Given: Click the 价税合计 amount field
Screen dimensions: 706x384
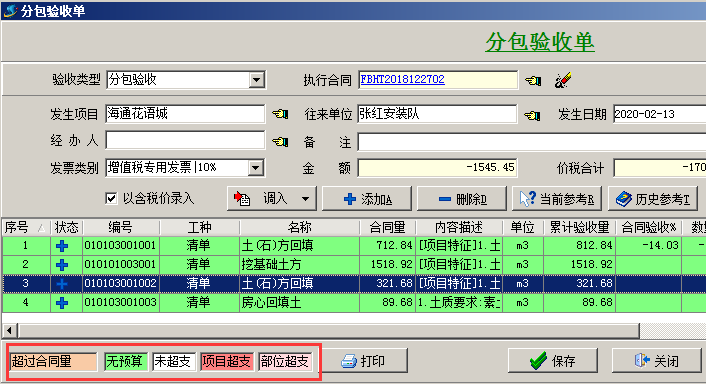Looking at the screenshot, I should (x=660, y=168).
